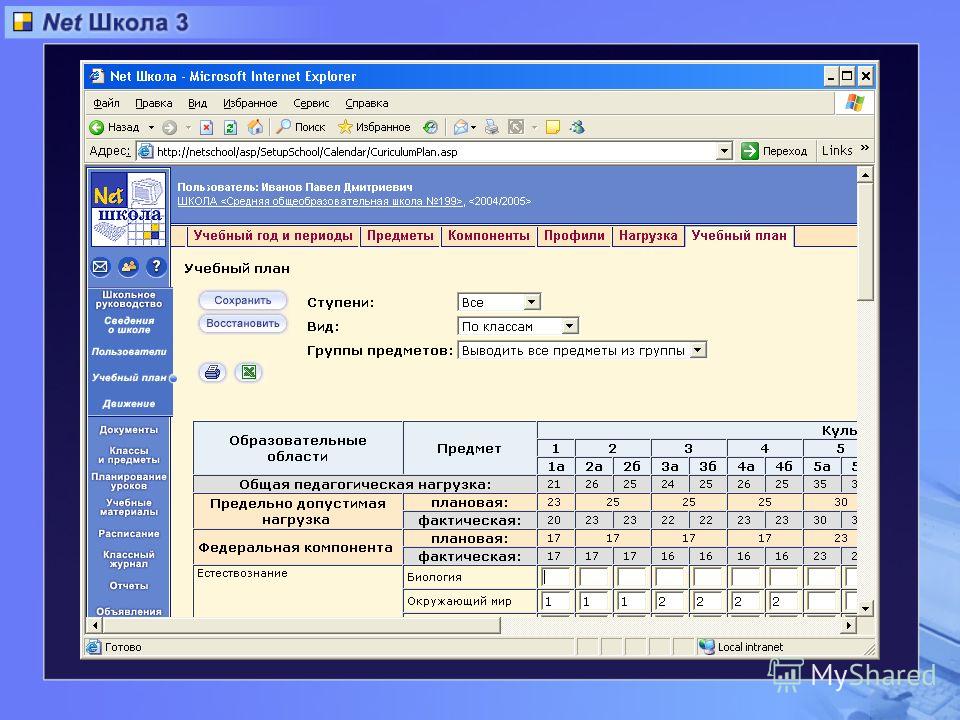Click the page icon in address bar

pyautogui.click(x=145, y=151)
